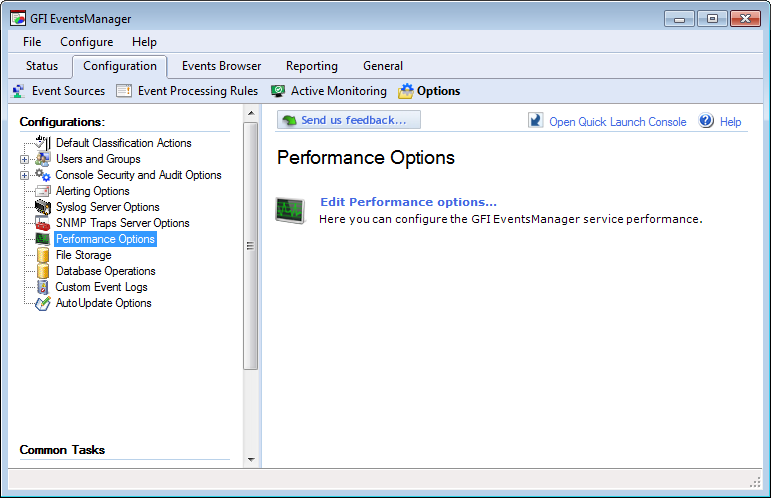Switch to the Events Browser tab
771x498 pixels.
pos(221,66)
